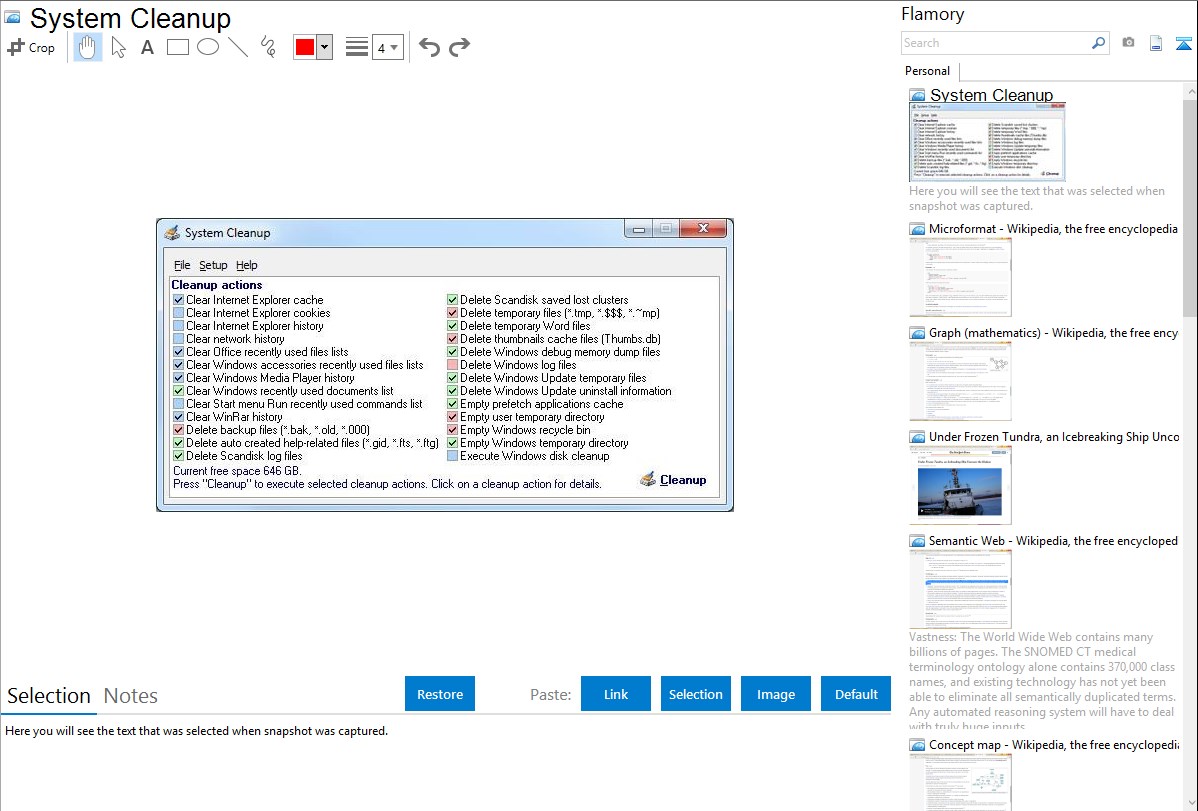Open the Setup menu

(213, 265)
